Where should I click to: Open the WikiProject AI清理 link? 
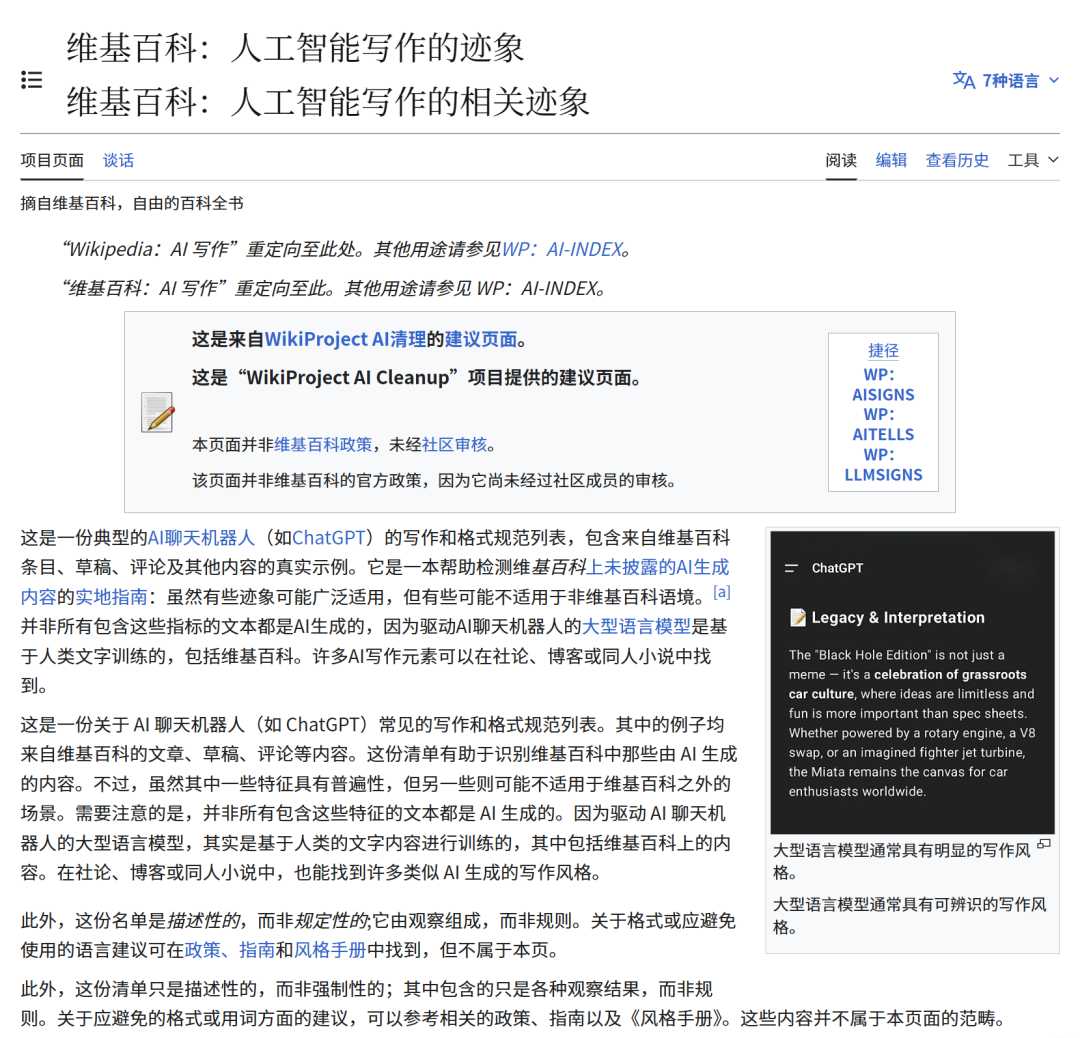346,340
